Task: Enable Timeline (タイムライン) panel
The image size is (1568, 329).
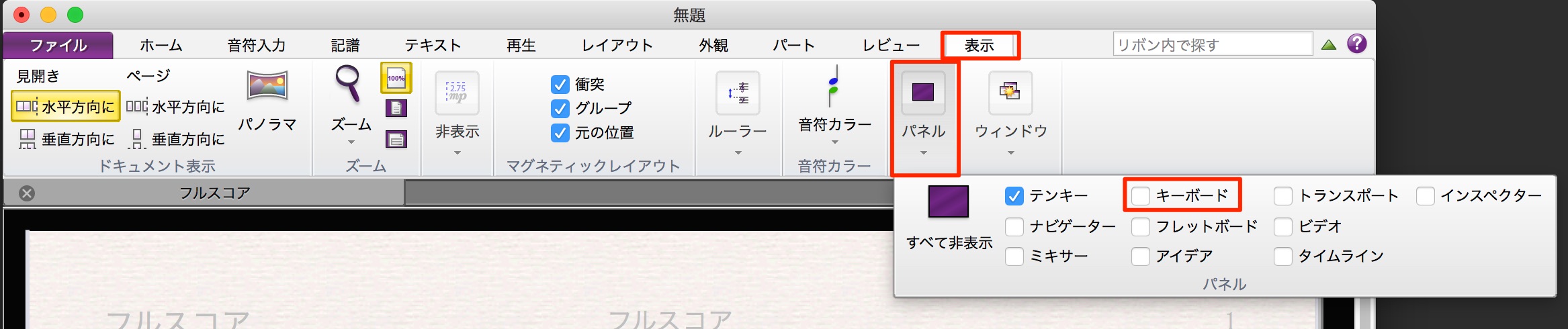Action: [1283, 256]
